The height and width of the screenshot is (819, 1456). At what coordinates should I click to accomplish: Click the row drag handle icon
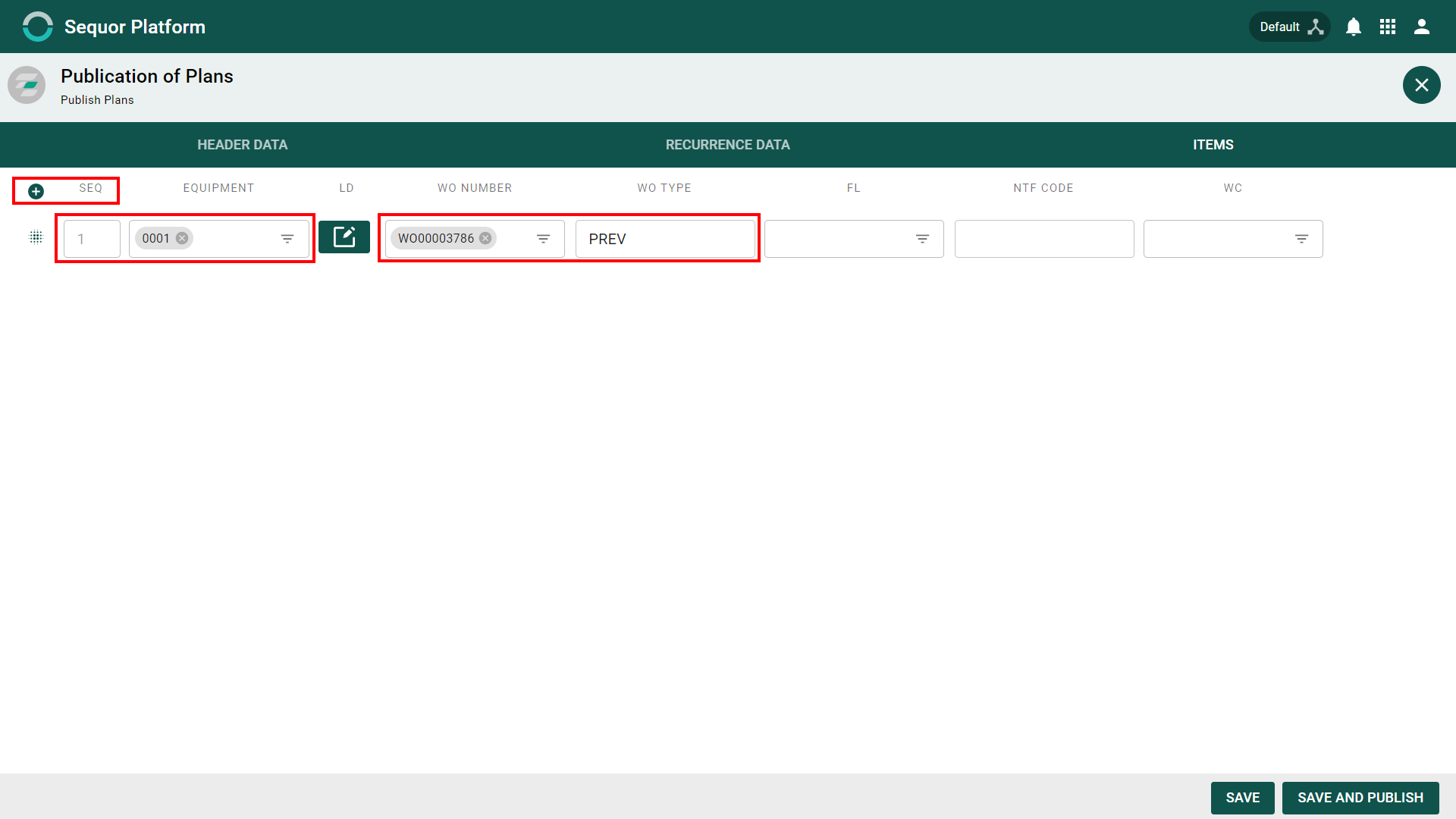[36, 237]
